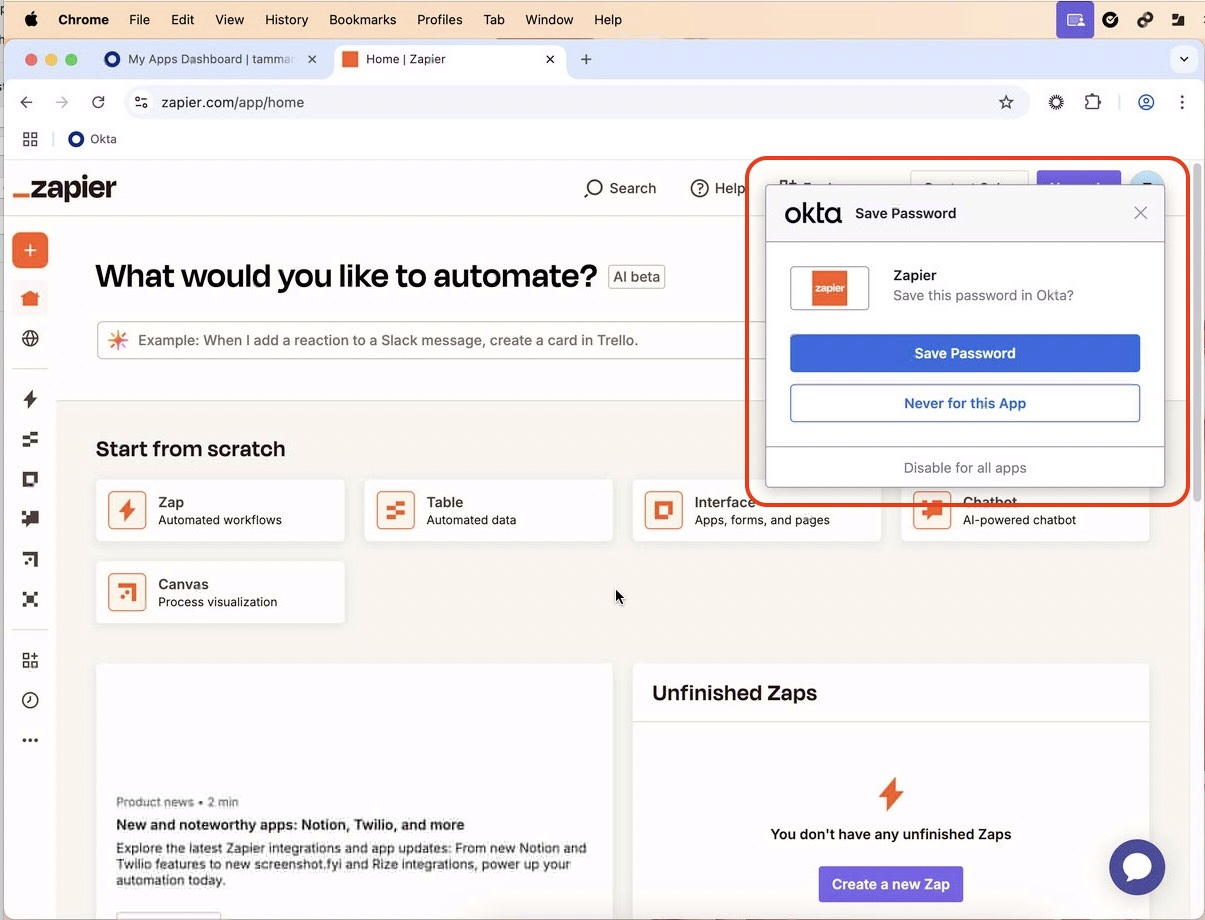Close the Okta Save Password popup

1140,213
